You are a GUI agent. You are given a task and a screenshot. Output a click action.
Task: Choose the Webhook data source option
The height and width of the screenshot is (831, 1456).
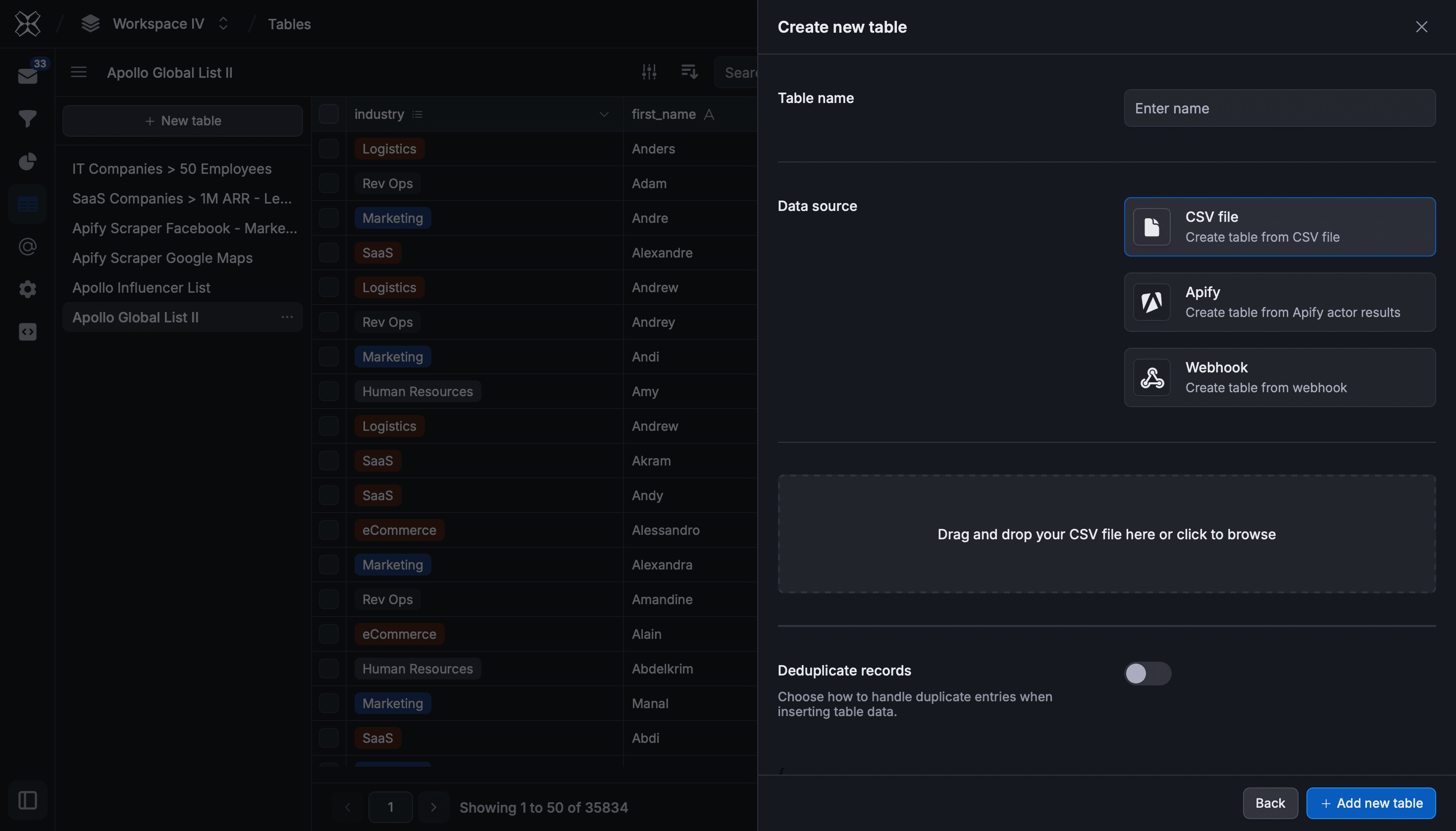(1279, 377)
